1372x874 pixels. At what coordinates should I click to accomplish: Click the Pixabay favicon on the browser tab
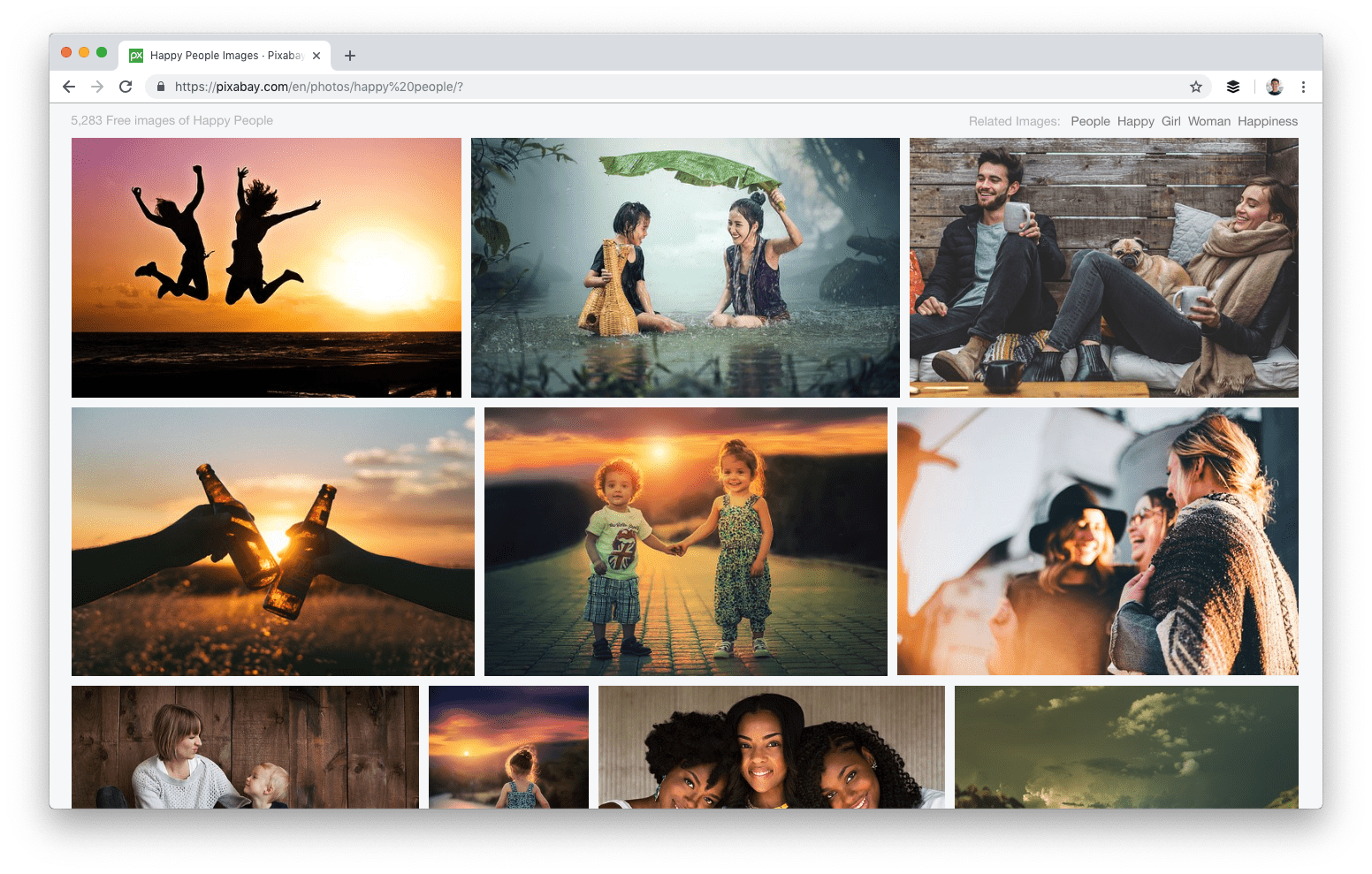pos(135,55)
